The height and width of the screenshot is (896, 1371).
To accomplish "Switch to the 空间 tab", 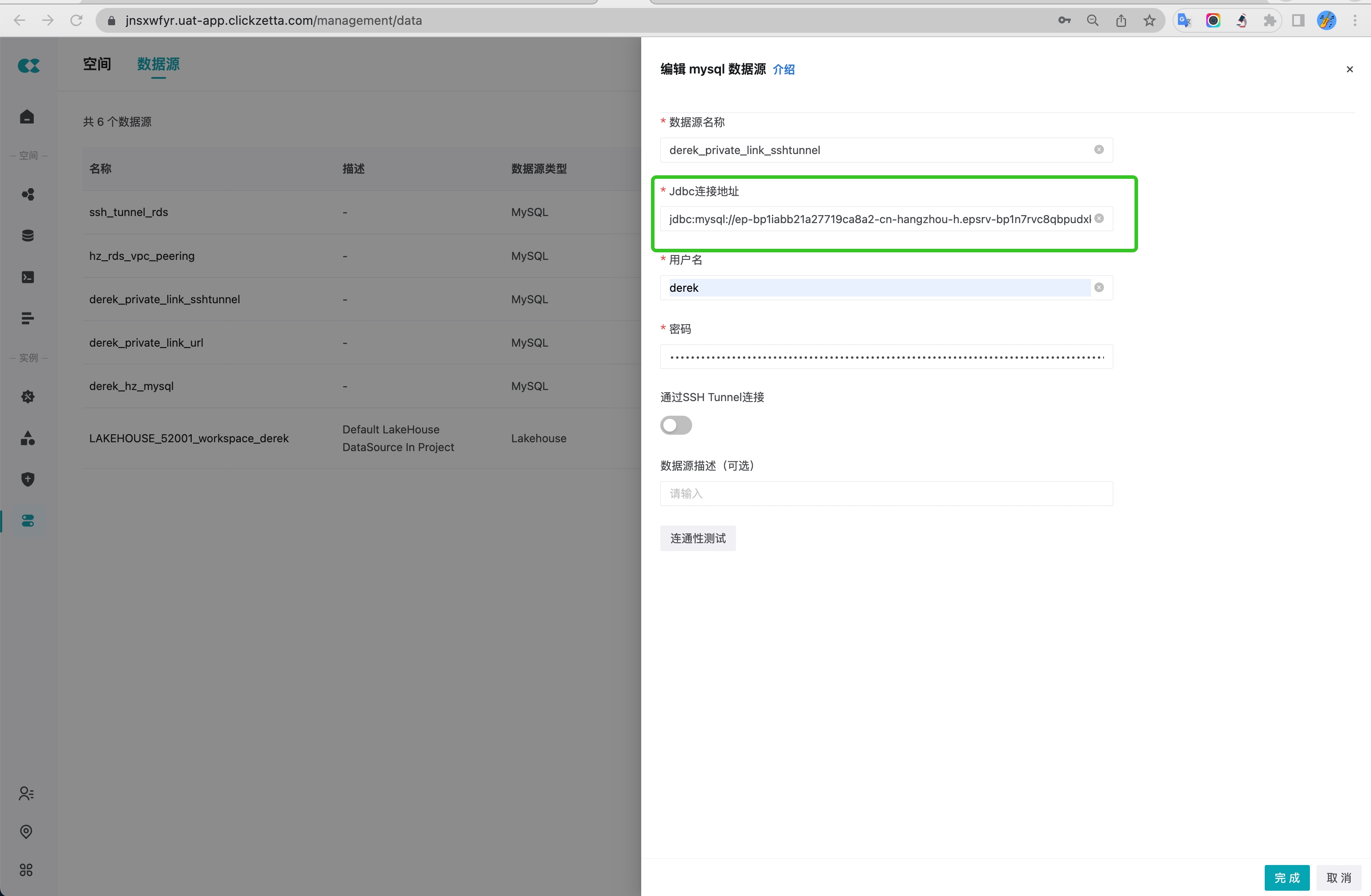I will pos(97,64).
